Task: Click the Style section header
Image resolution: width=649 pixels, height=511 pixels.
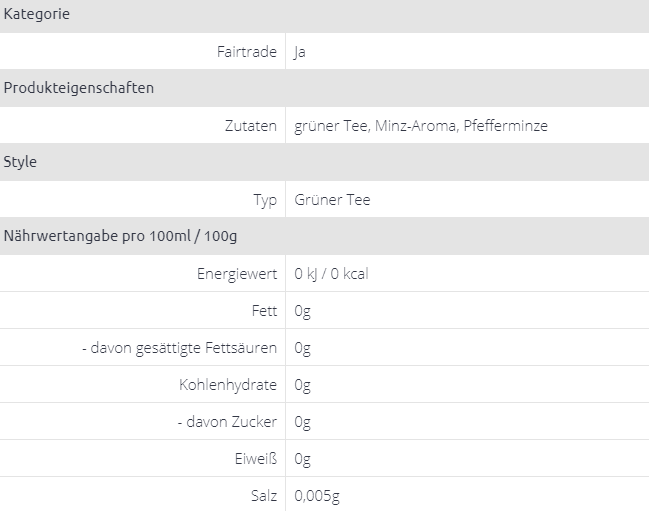Action: point(20,162)
